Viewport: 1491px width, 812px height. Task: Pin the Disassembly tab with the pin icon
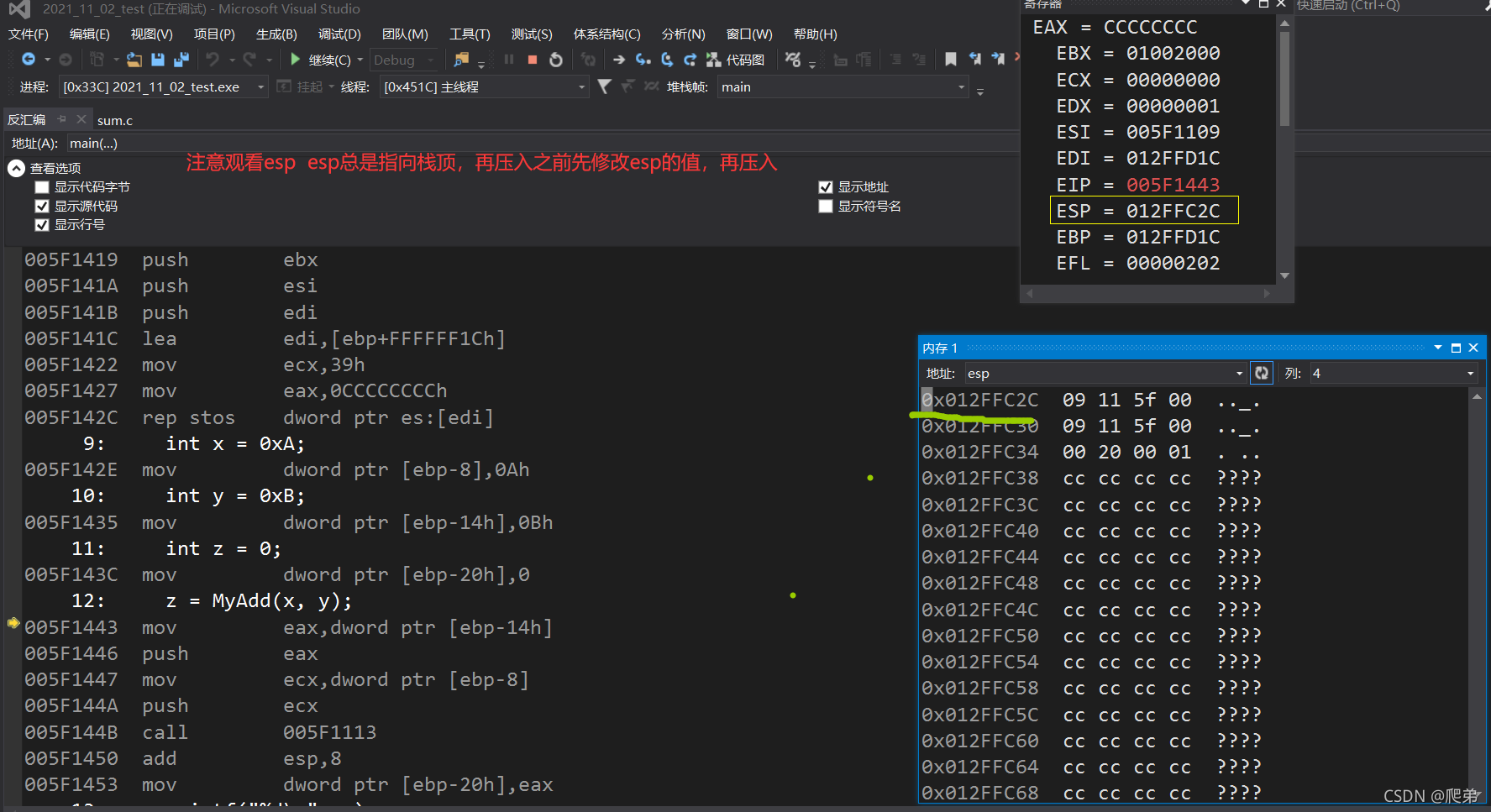point(61,119)
